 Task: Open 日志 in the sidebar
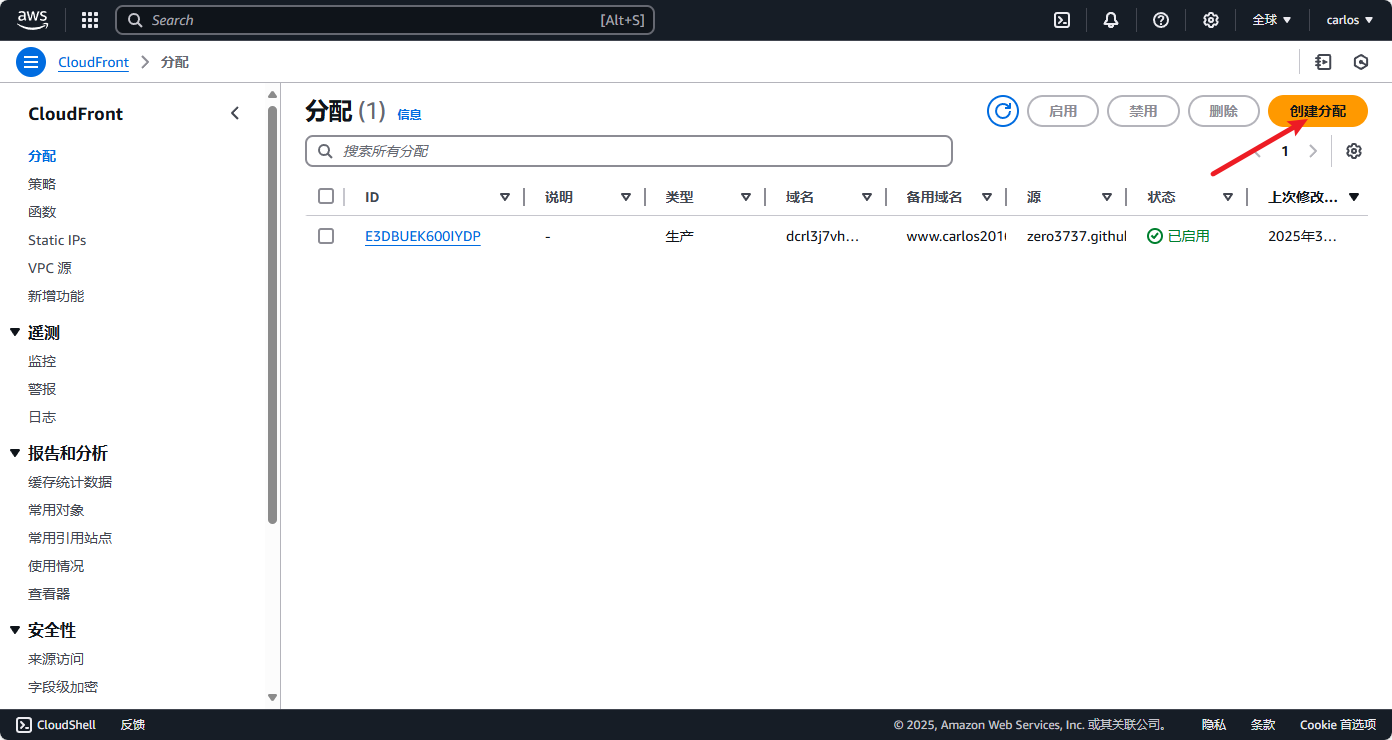coord(42,417)
